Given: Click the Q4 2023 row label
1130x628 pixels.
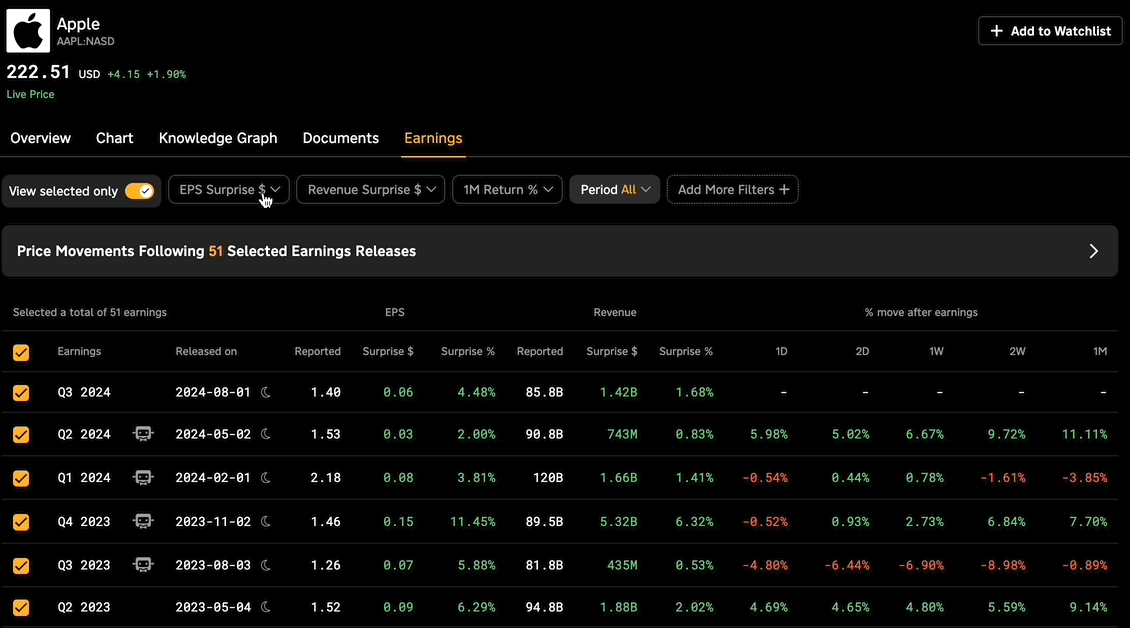Looking at the screenshot, I should point(84,522).
